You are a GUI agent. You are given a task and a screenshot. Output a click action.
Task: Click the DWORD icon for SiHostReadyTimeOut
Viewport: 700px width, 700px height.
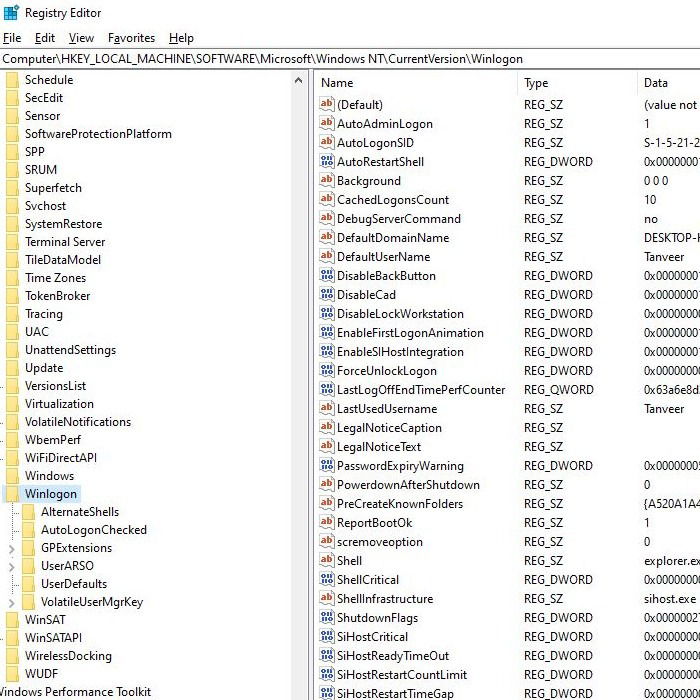[x=327, y=655]
